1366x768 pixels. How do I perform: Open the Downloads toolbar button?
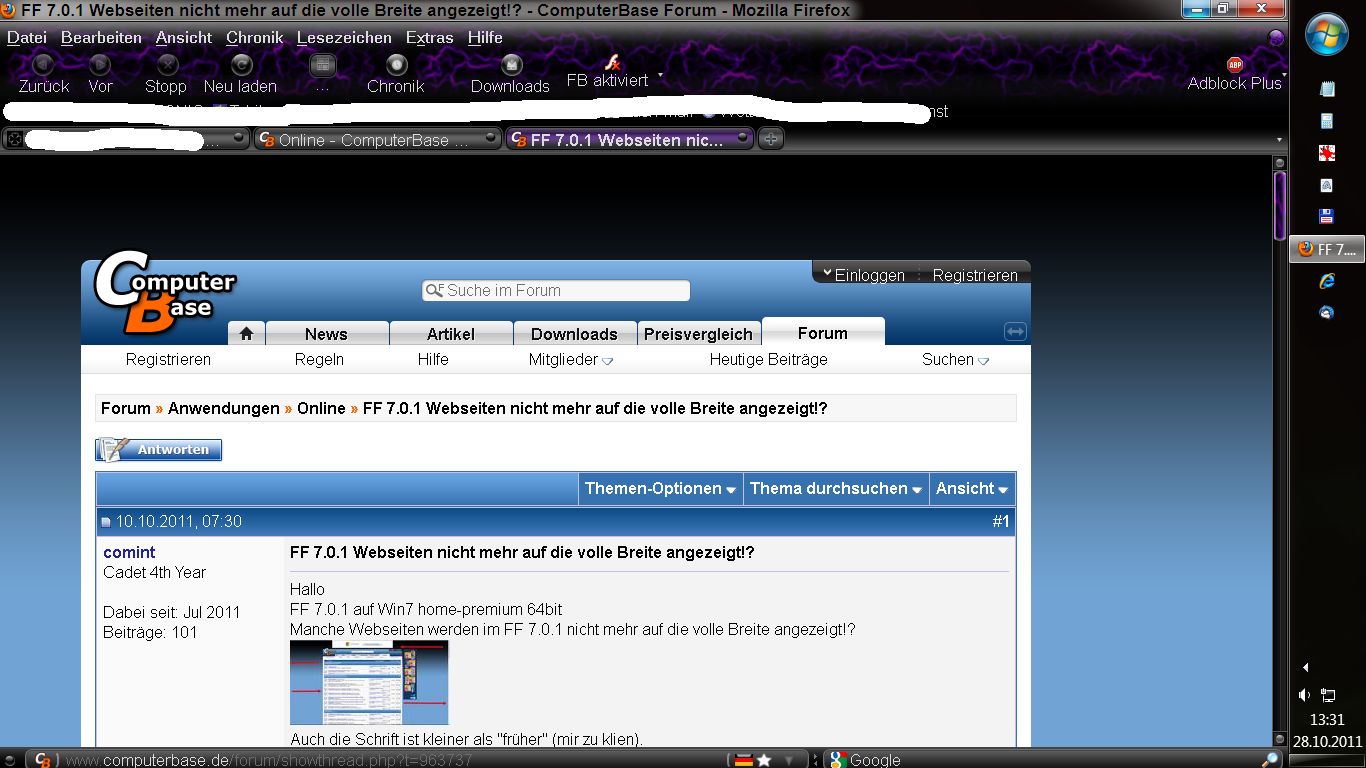click(510, 75)
